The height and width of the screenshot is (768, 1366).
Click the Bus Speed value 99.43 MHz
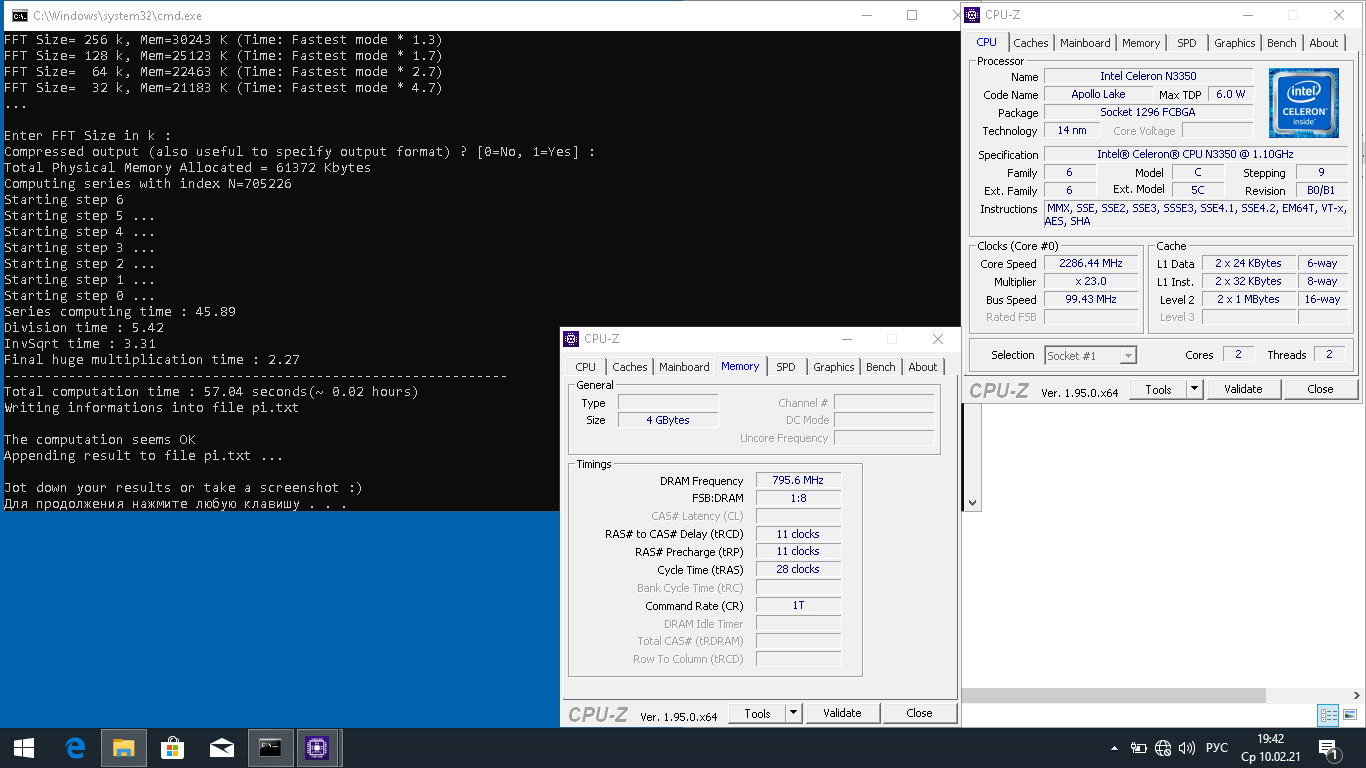(x=1093, y=299)
